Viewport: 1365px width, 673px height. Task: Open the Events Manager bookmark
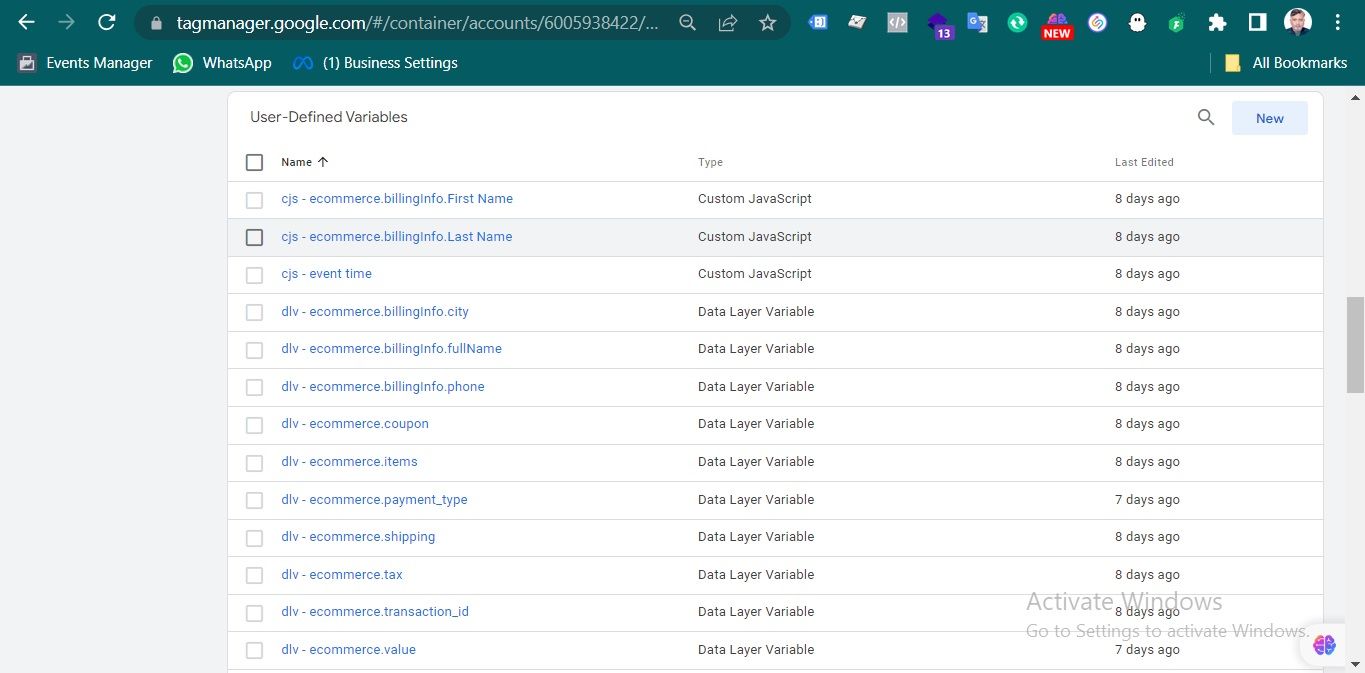85,63
